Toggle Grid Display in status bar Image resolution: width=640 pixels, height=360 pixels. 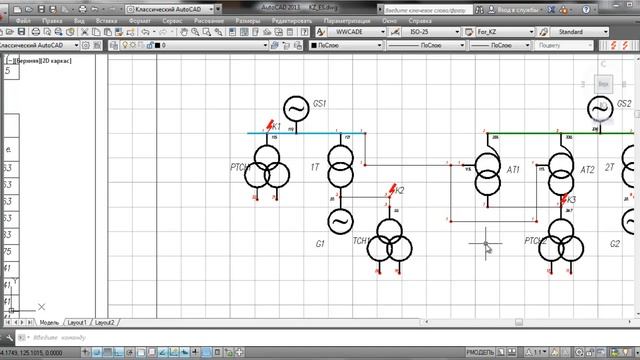[108, 352]
